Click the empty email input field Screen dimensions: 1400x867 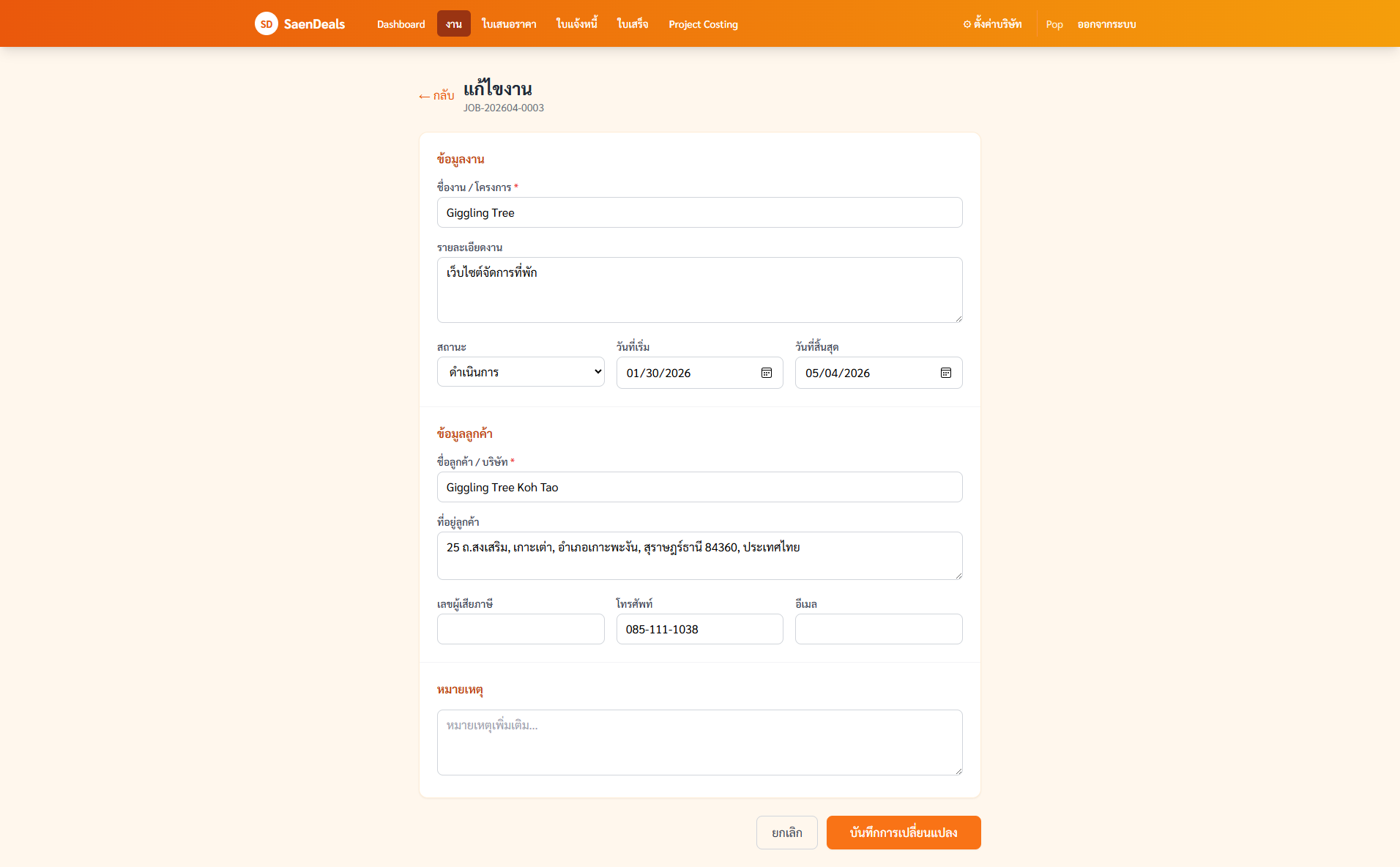click(x=879, y=629)
